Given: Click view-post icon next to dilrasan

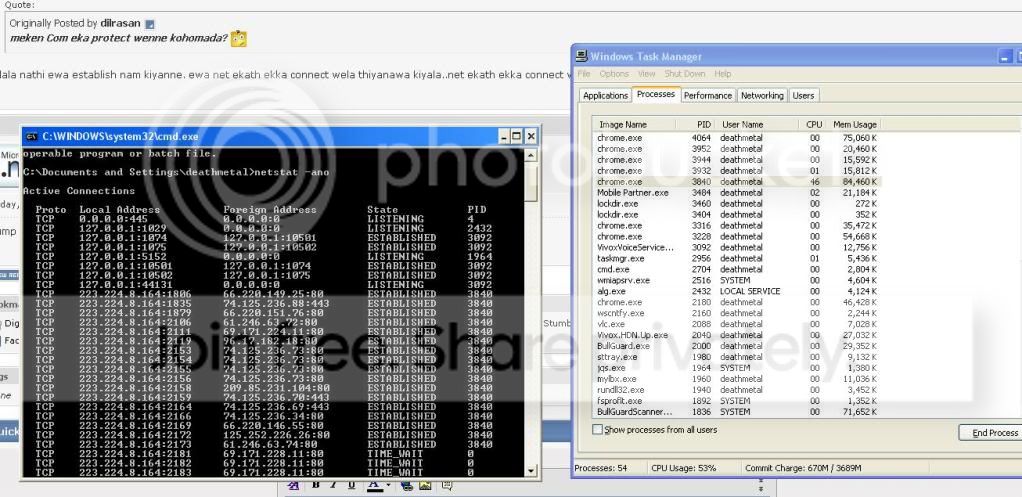Looking at the screenshot, I should [x=149, y=24].
